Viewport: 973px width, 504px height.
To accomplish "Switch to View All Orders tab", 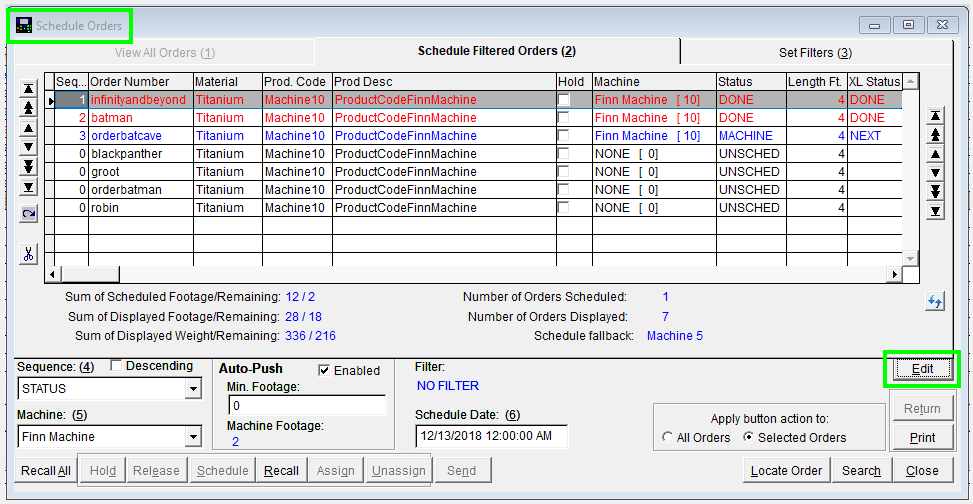I will (165, 53).
